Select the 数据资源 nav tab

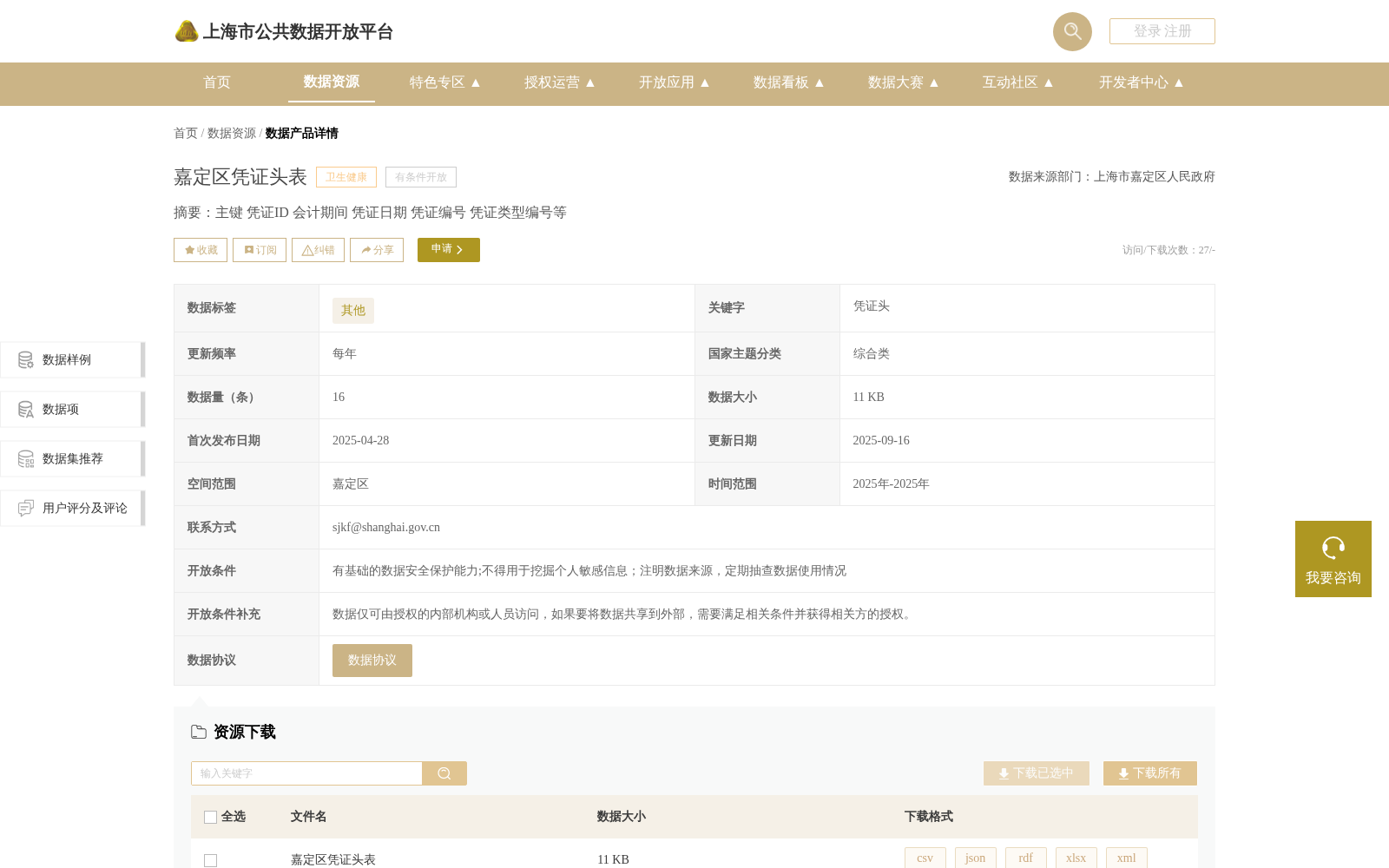(x=332, y=82)
